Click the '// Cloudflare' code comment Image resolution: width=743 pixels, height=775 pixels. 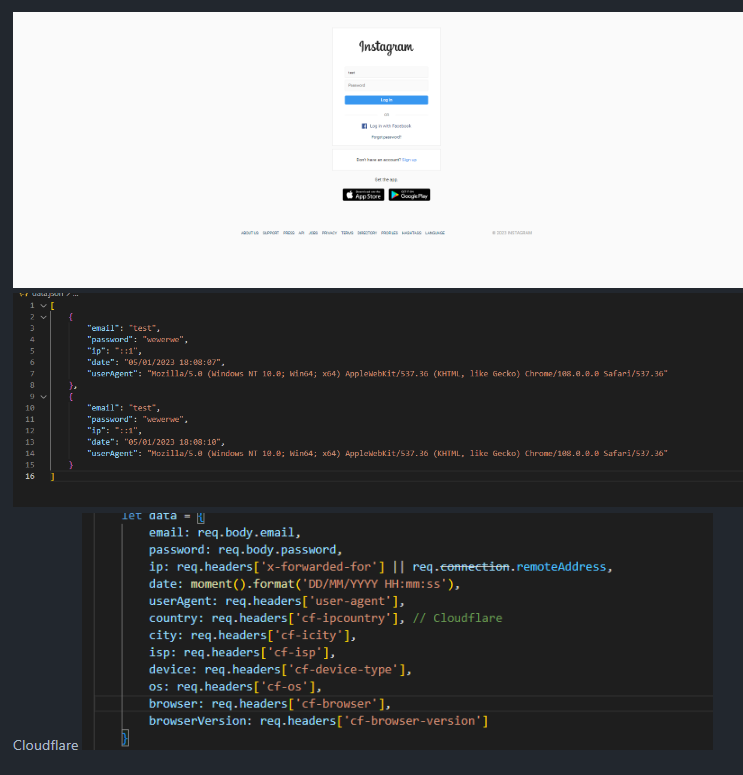click(458, 618)
